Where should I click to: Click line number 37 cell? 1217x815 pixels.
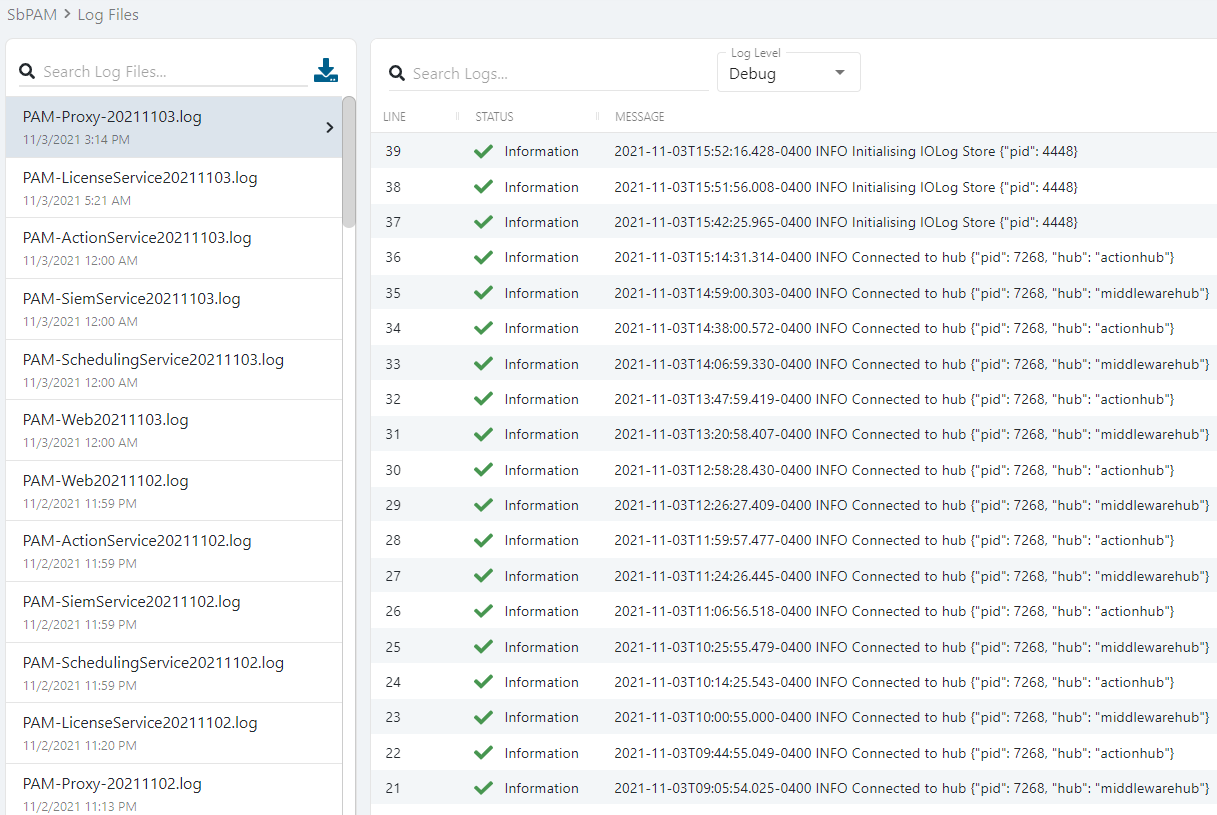click(x=393, y=222)
